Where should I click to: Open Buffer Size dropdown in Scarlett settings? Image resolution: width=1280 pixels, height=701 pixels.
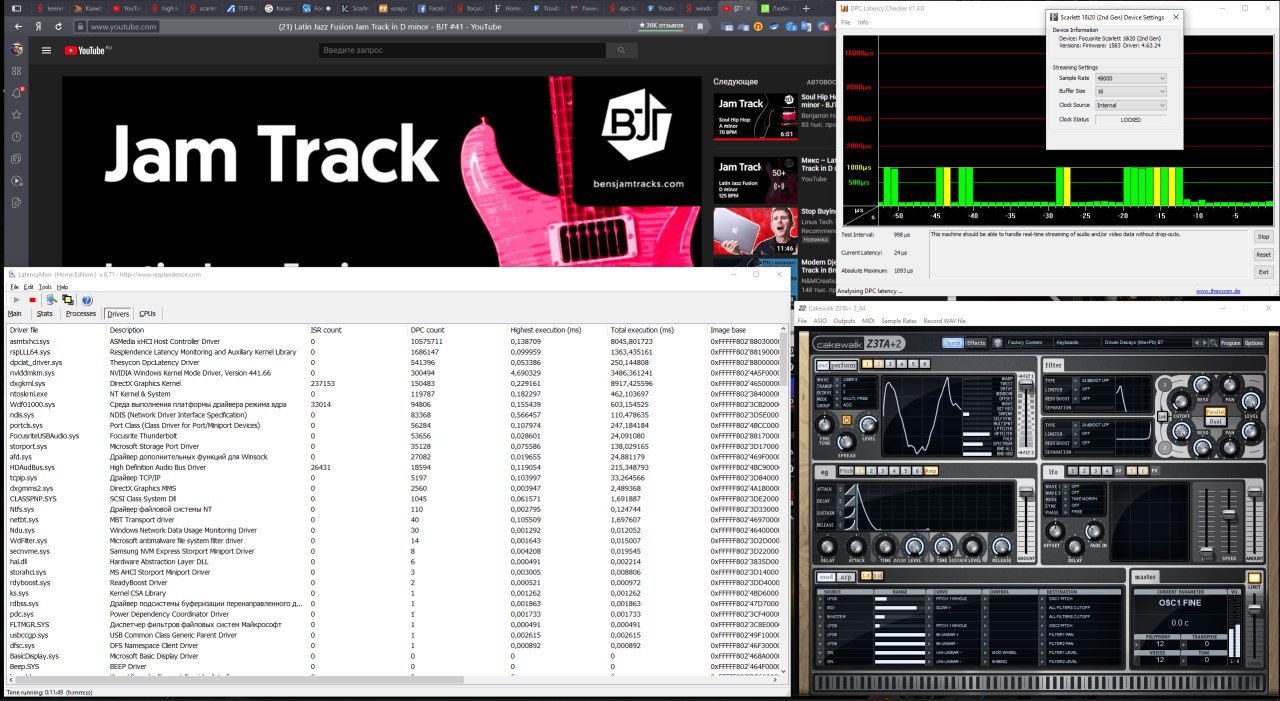click(1131, 91)
